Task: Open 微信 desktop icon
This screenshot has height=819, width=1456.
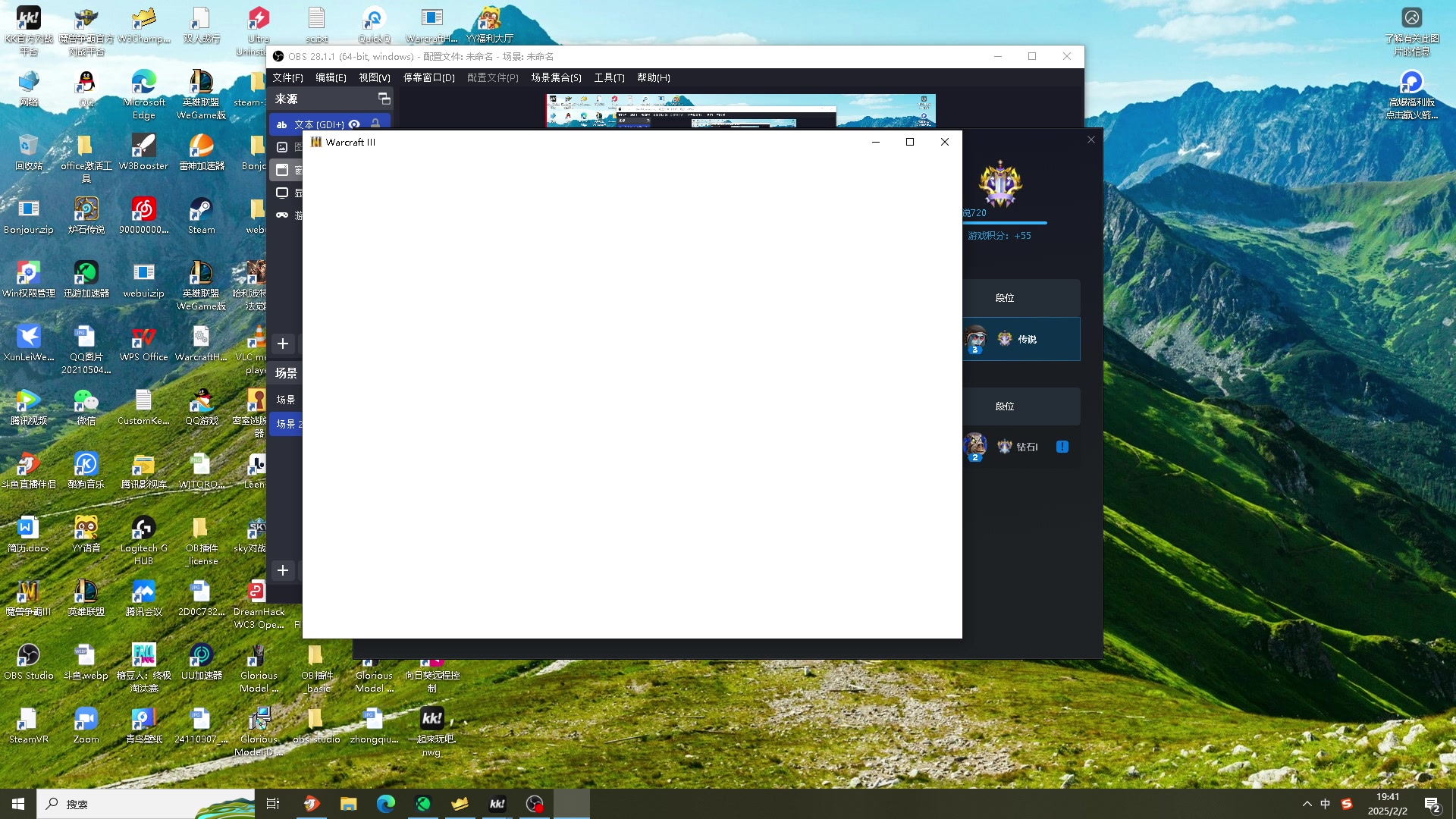Action: (86, 407)
